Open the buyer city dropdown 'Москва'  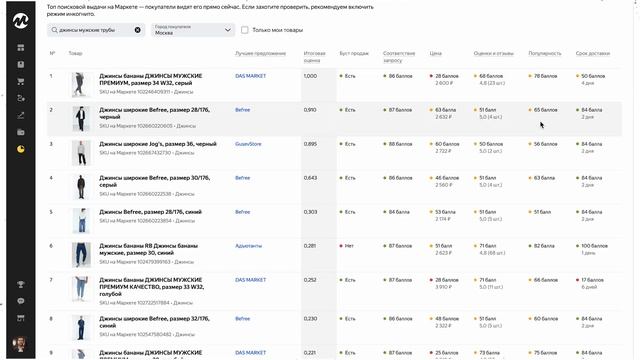193,30
